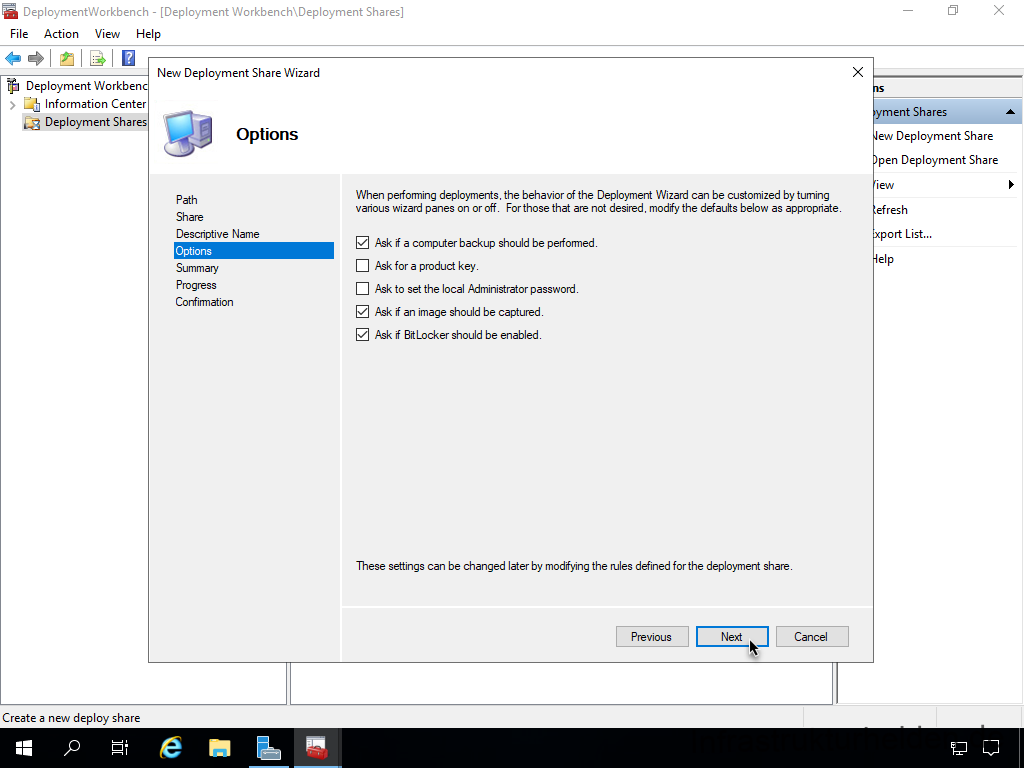Click Help in the Actions pane
The width and height of the screenshot is (1024, 768).
[x=882, y=259]
